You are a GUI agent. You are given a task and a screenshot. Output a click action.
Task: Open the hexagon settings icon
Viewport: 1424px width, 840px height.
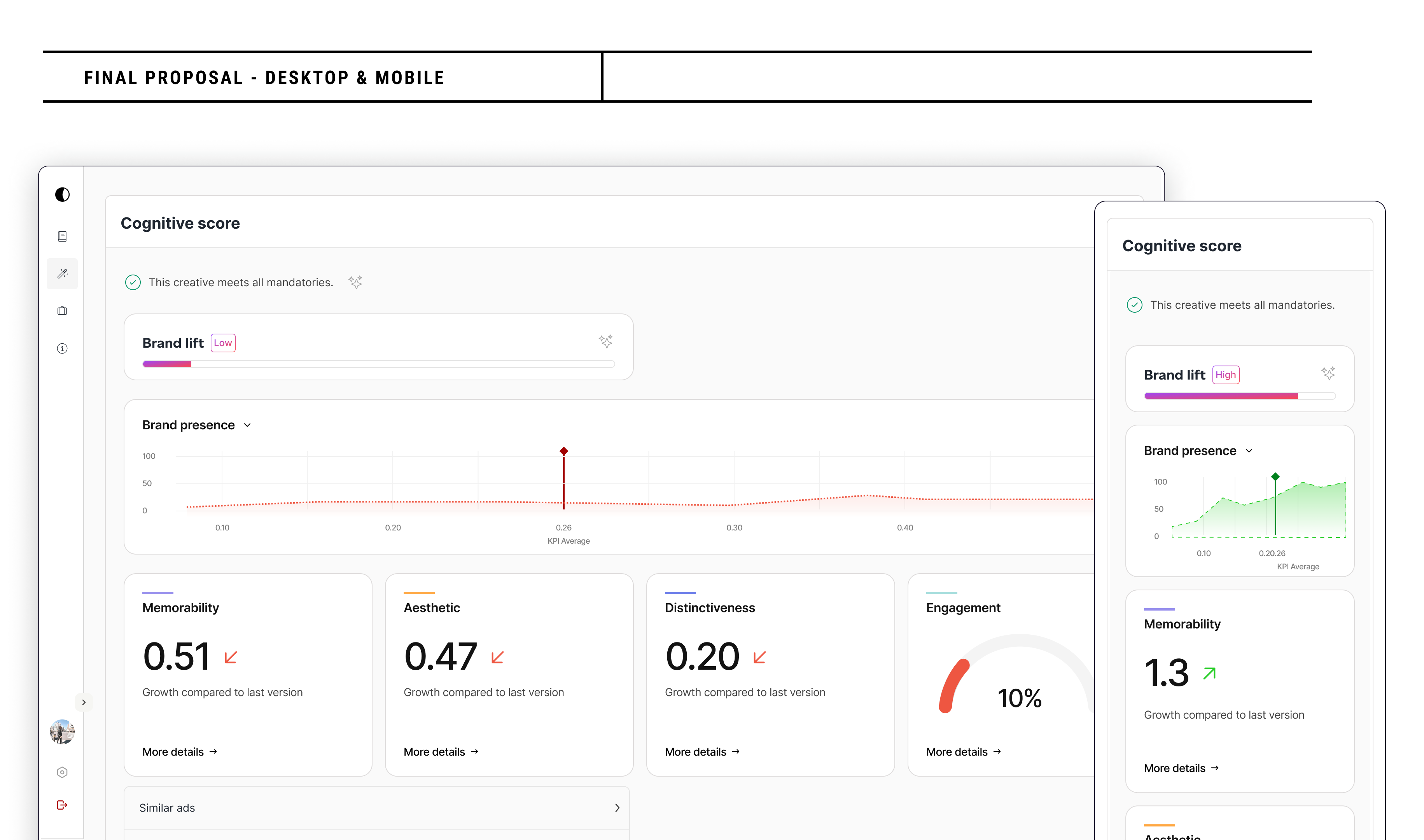click(62, 772)
